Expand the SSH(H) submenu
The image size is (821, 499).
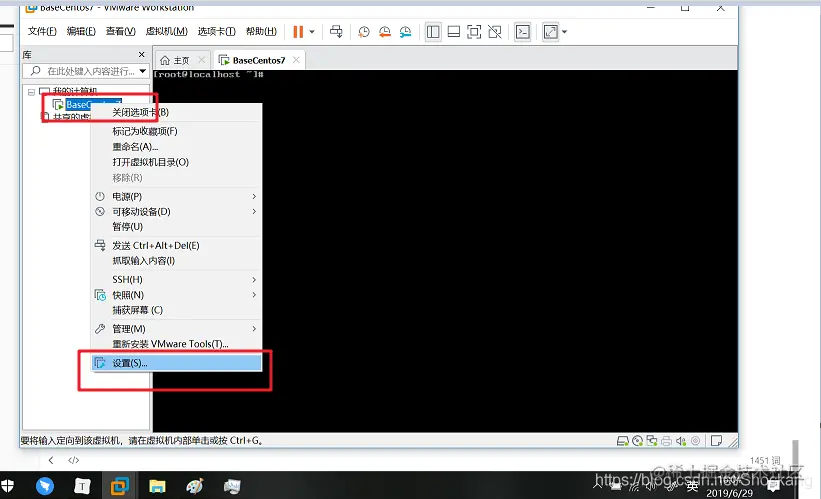(176, 280)
